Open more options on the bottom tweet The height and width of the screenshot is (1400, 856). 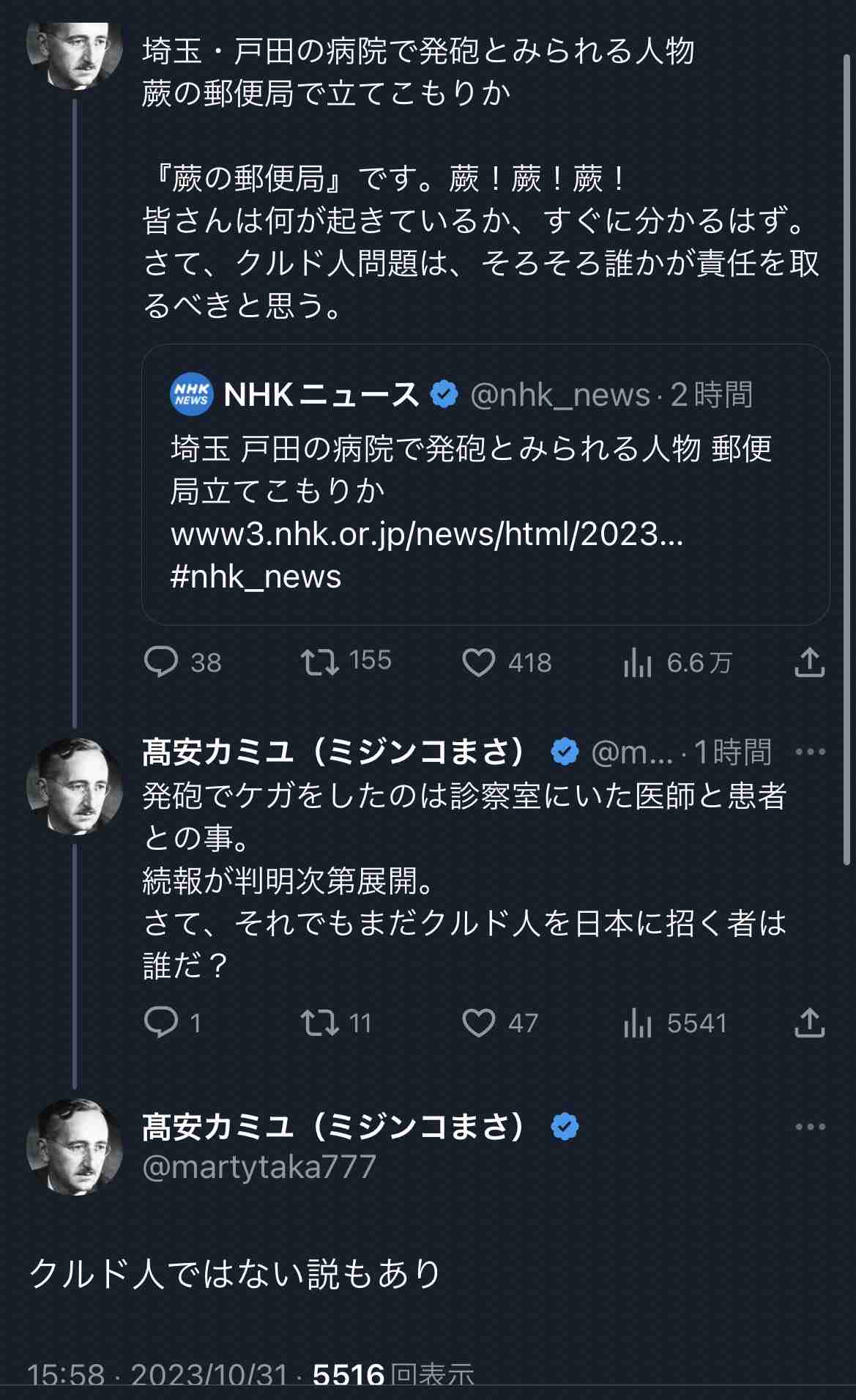(x=810, y=1127)
